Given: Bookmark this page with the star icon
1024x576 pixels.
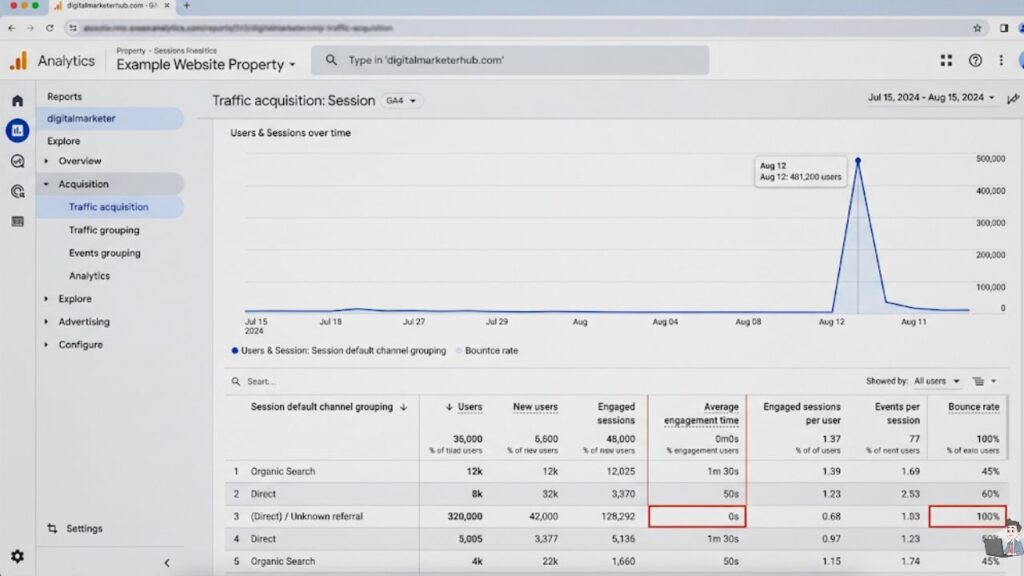Looking at the screenshot, I should click(x=977, y=28).
